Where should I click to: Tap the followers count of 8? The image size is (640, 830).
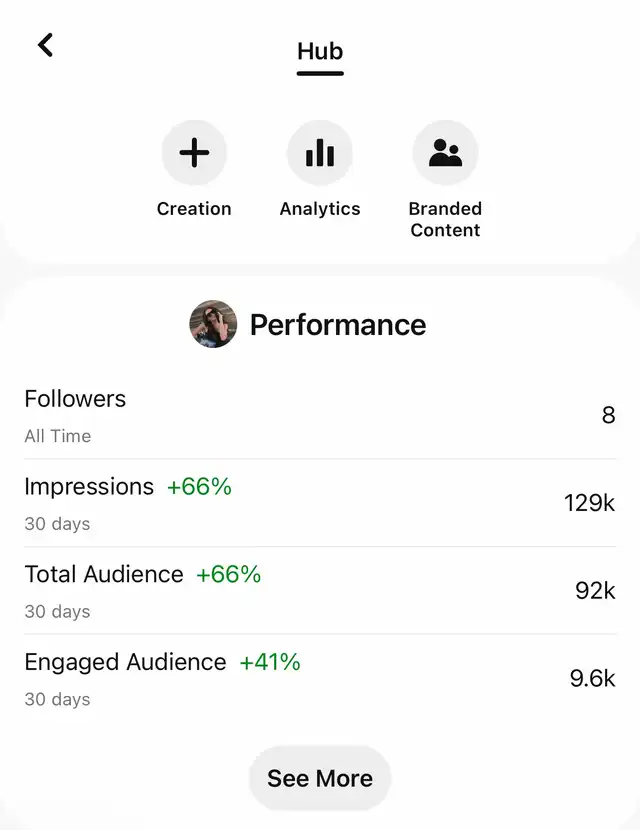608,415
